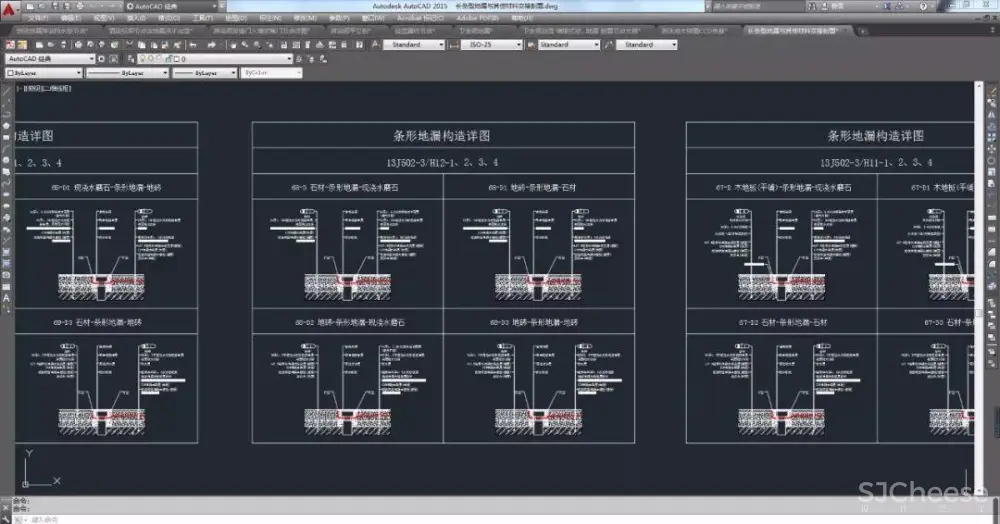Open the 插入(I) menu

(x=136, y=18)
